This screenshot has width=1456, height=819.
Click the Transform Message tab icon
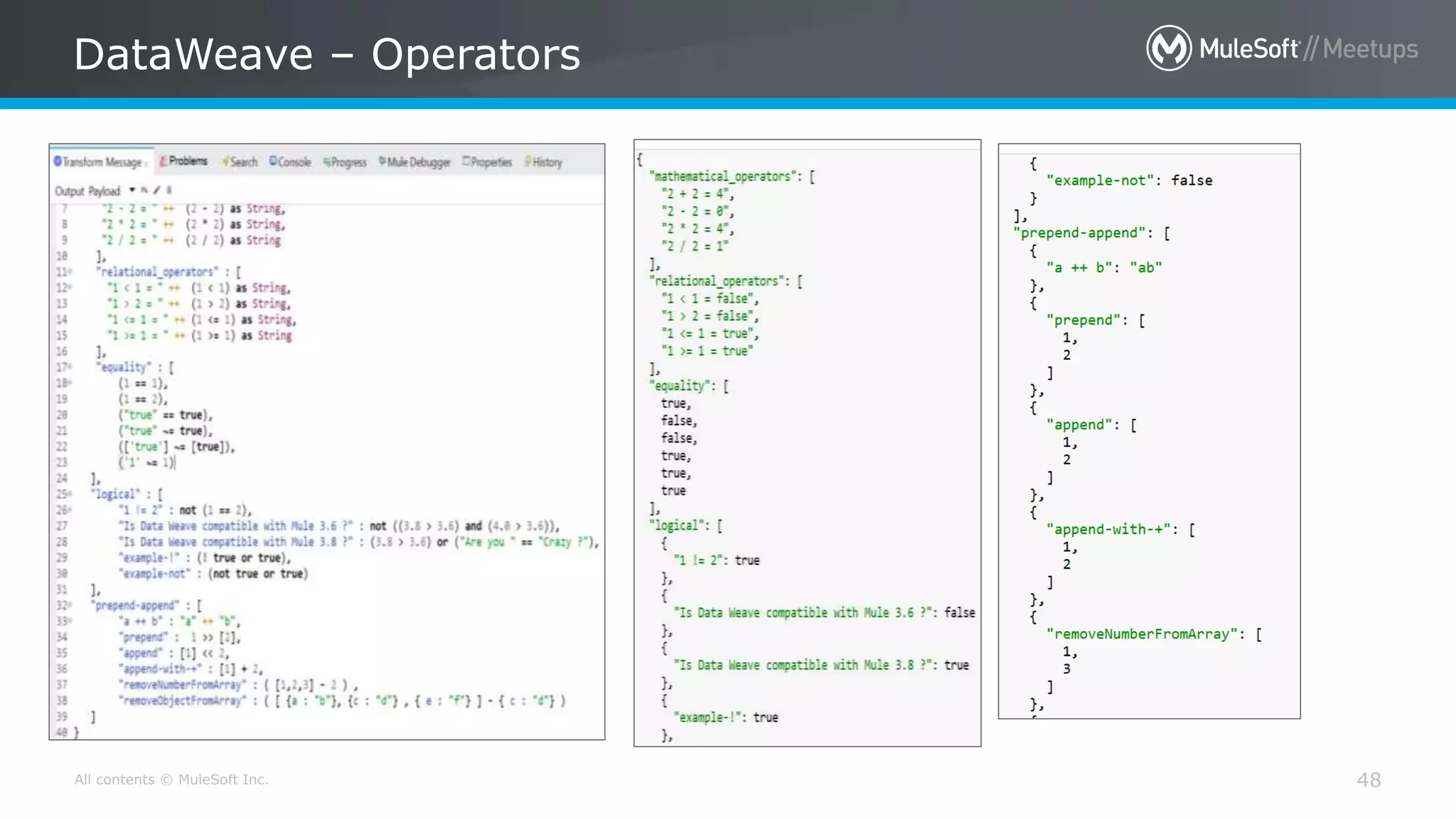click(58, 162)
